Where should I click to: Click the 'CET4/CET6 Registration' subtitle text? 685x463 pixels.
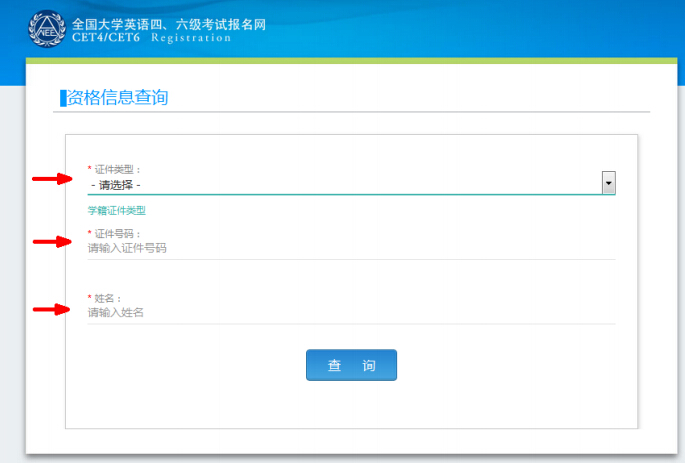tap(151, 38)
